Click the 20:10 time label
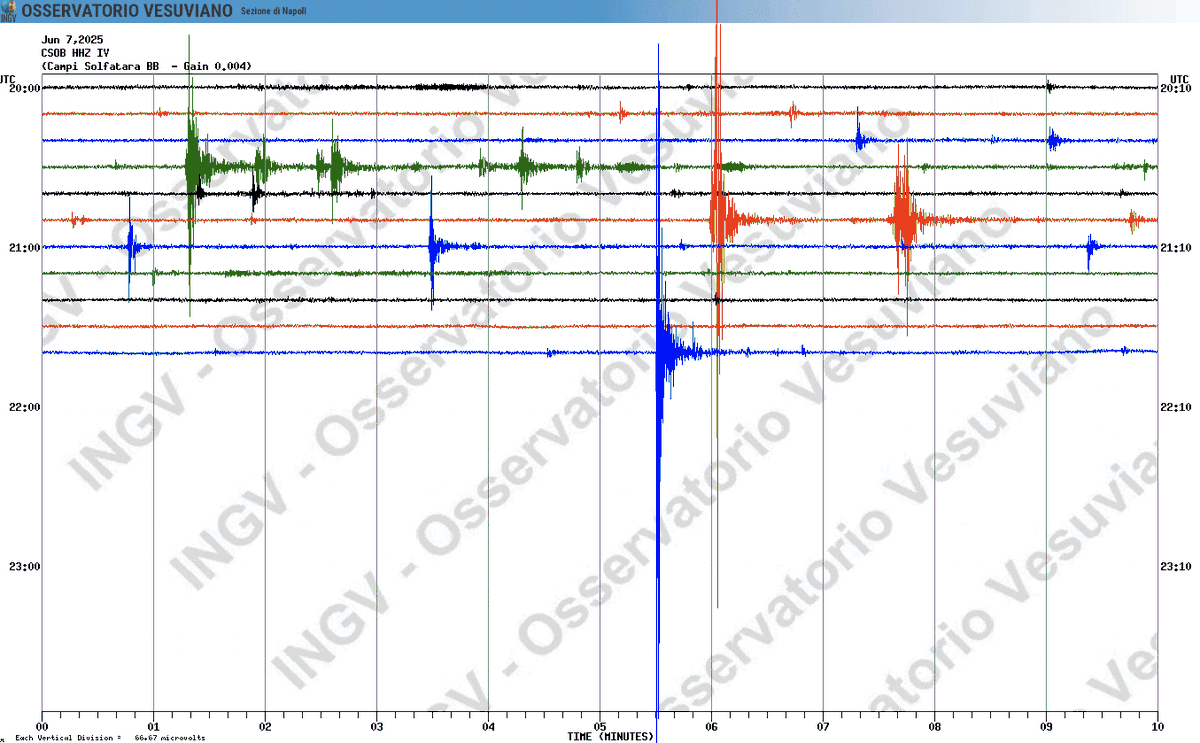 (x=1177, y=88)
